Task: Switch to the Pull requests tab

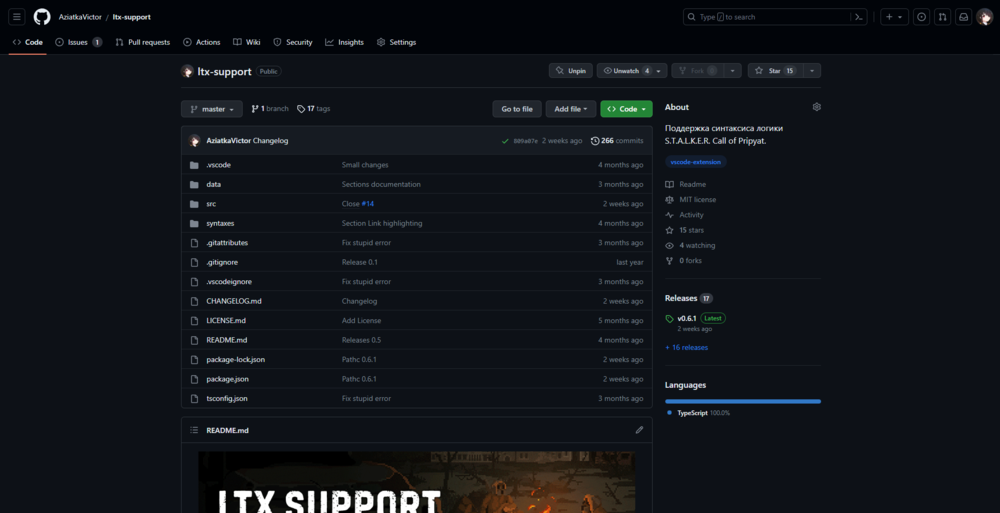Action: pyautogui.click(x=143, y=42)
